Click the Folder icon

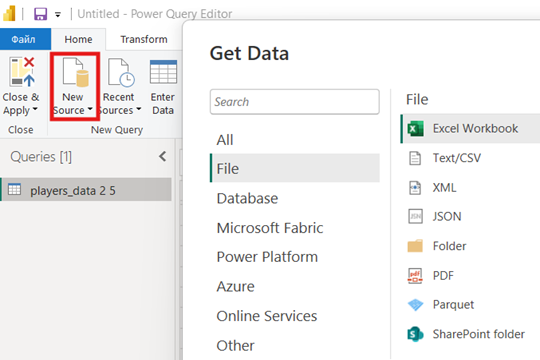415,246
